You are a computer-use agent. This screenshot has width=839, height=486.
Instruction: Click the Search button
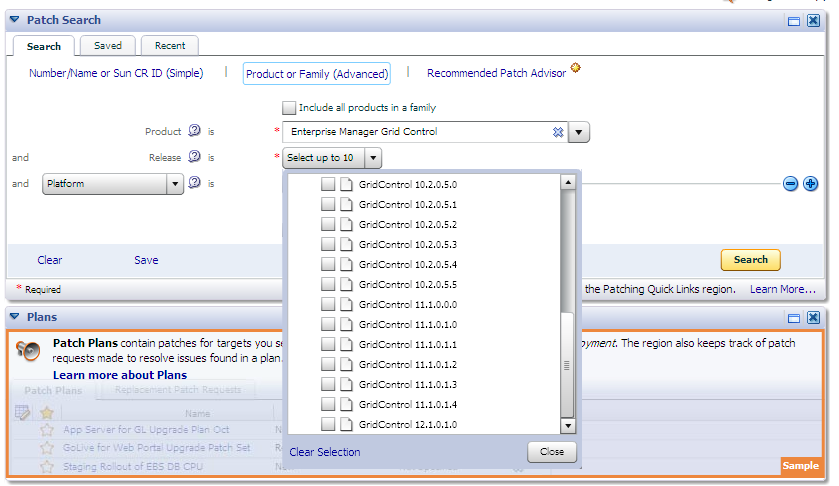point(751,260)
